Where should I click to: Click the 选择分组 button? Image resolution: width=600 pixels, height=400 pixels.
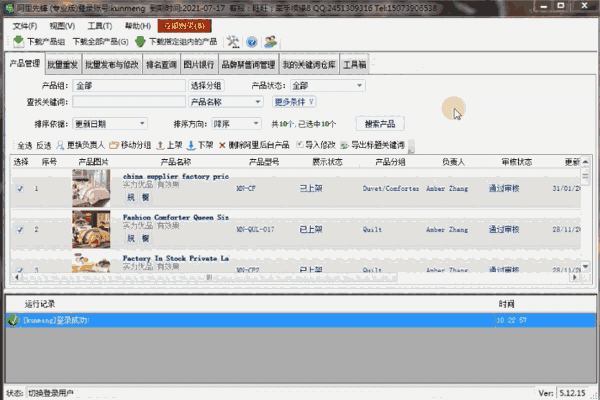(x=206, y=85)
